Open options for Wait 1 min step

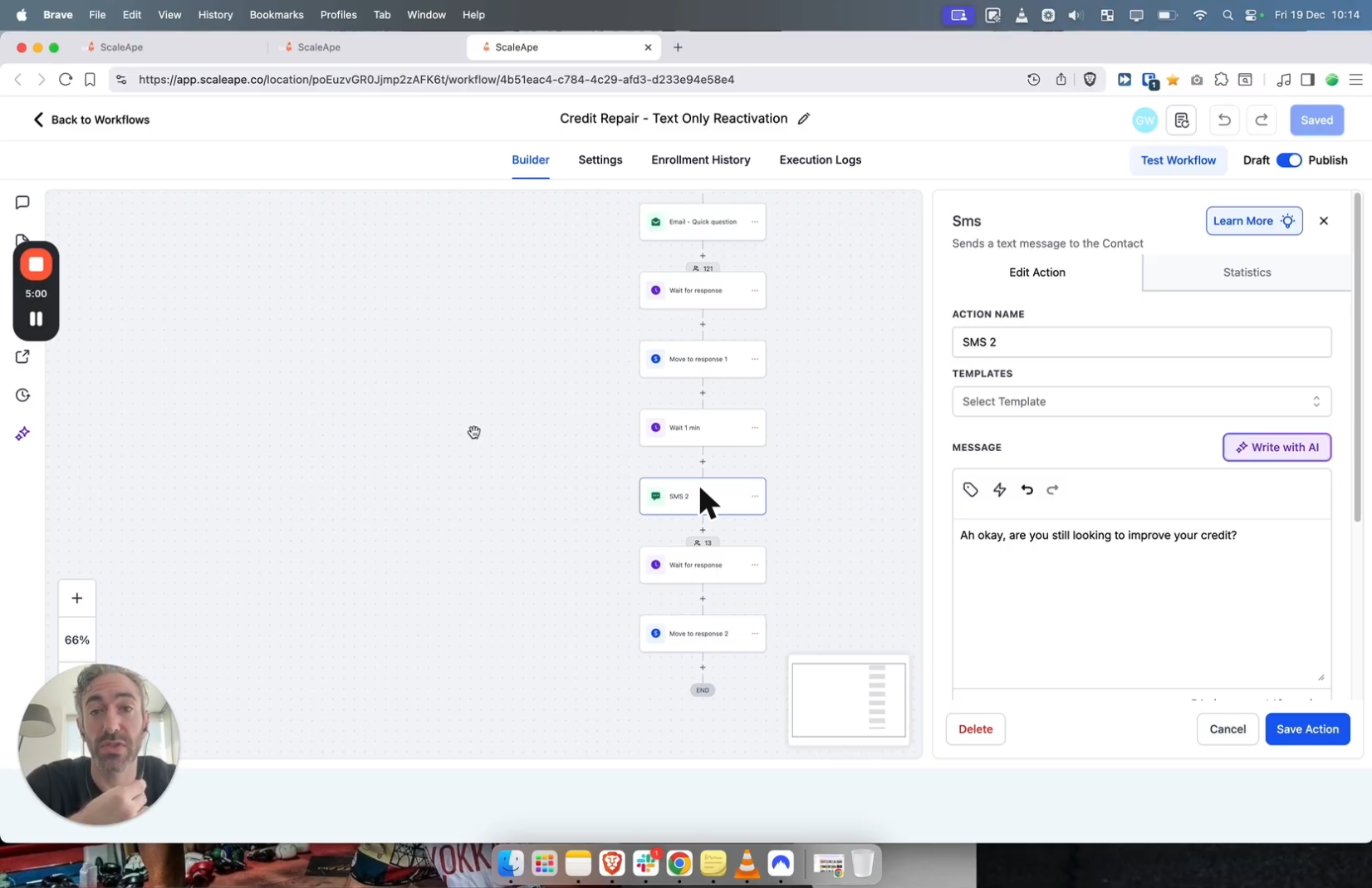click(754, 428)
